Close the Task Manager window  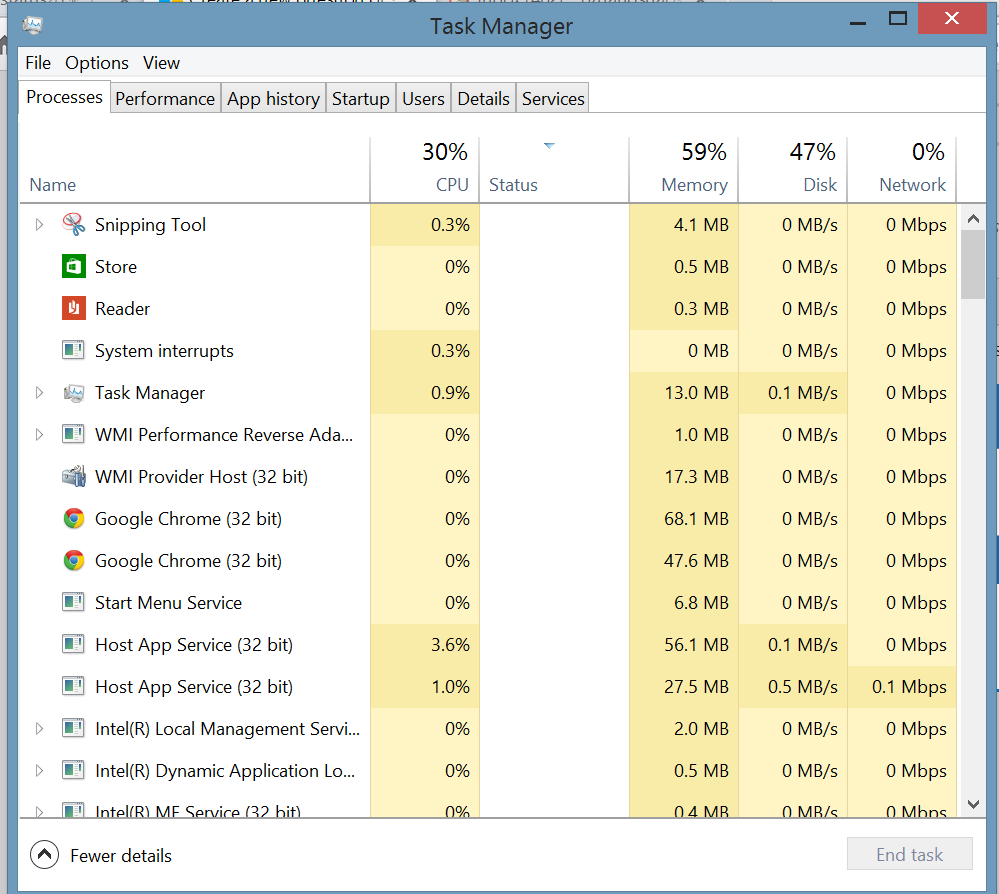pos(952,18)
